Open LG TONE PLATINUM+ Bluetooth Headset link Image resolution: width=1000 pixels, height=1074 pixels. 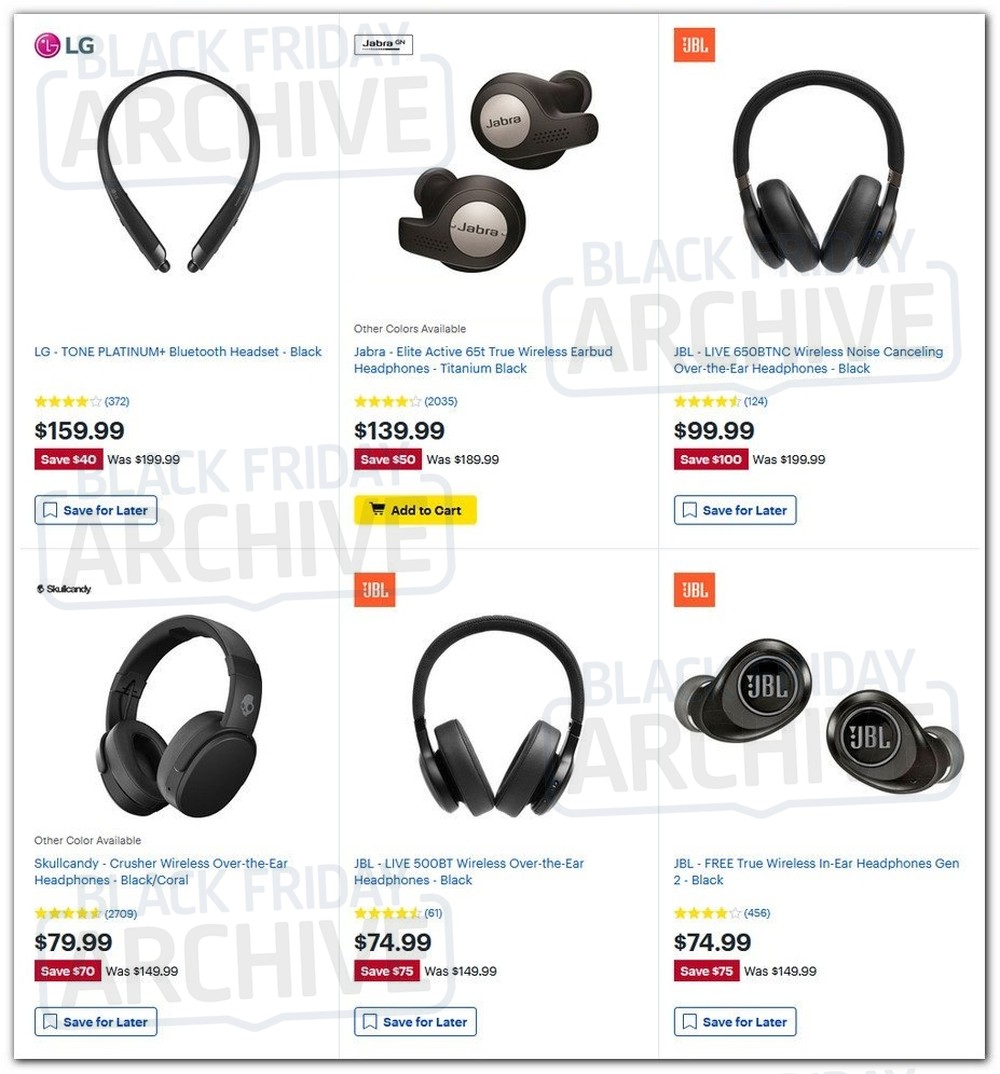(178, 352)
